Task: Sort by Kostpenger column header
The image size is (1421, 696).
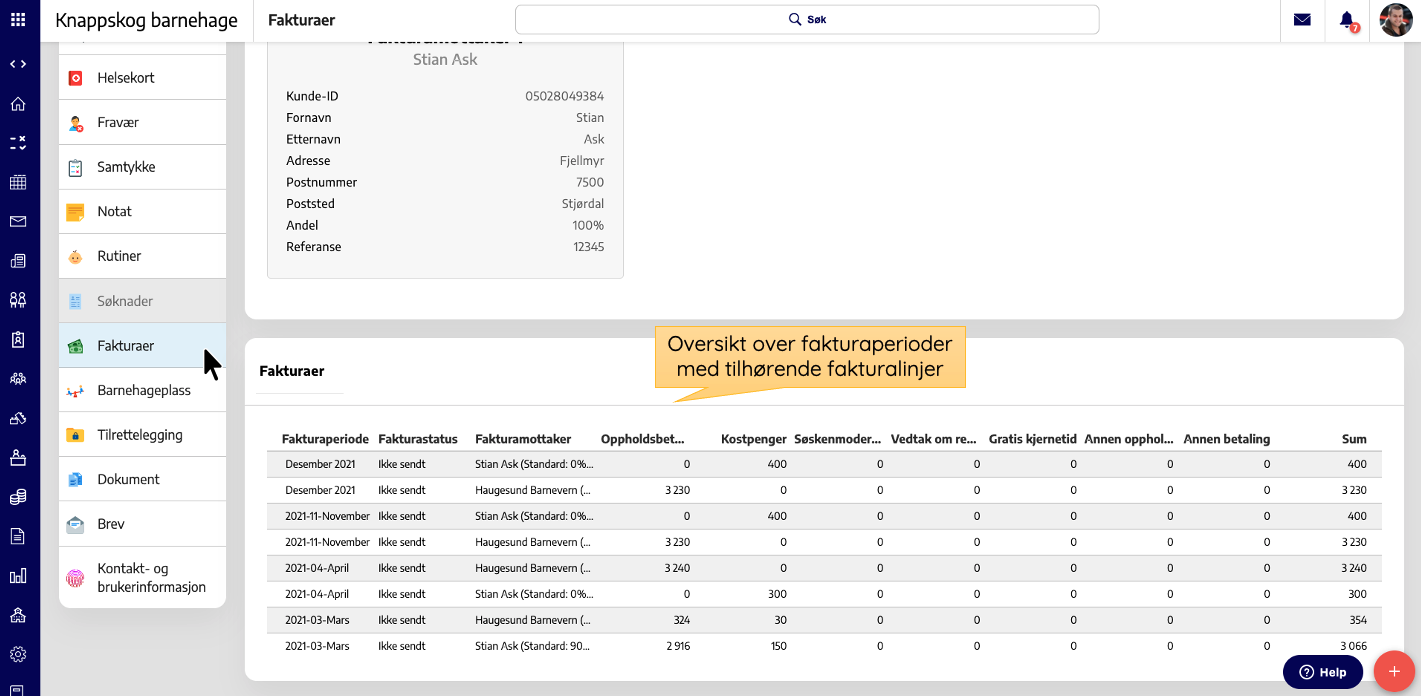Action: [x=754, y=439]
